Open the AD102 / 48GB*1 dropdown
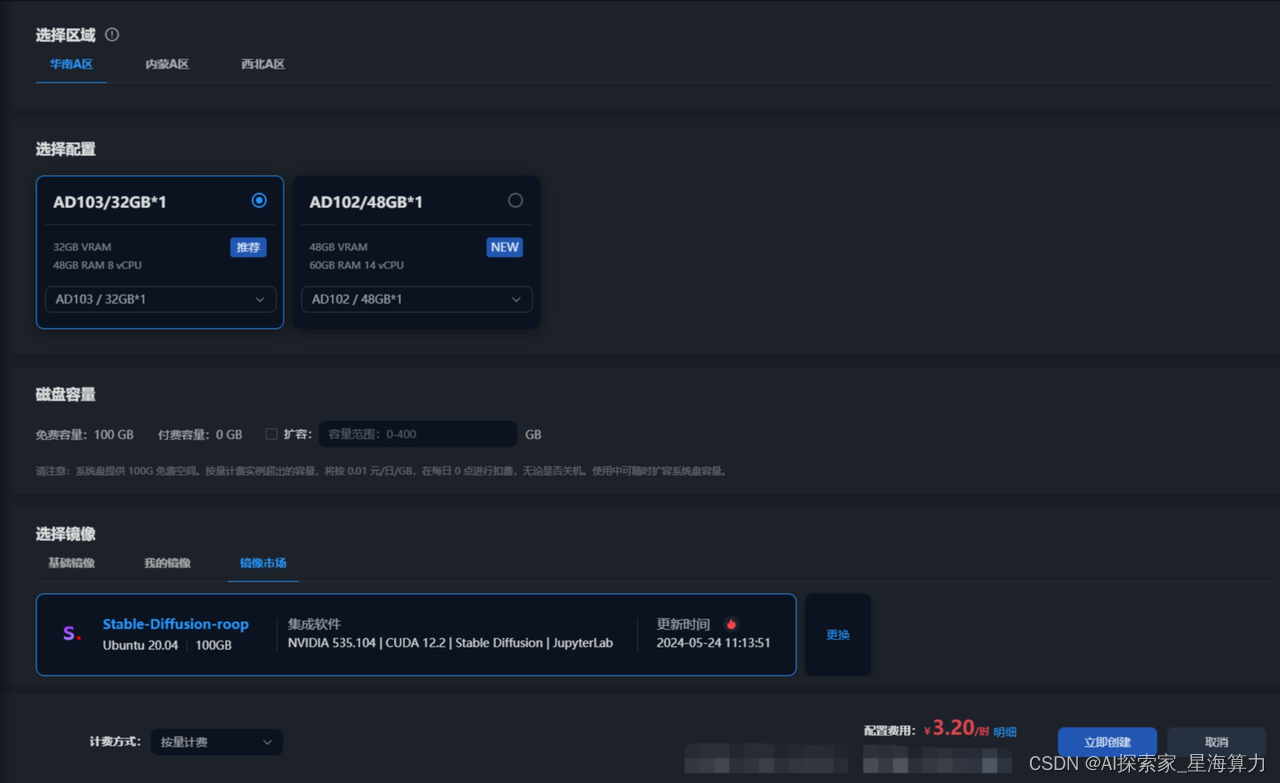1280x783 pixels. pos(416,299)
